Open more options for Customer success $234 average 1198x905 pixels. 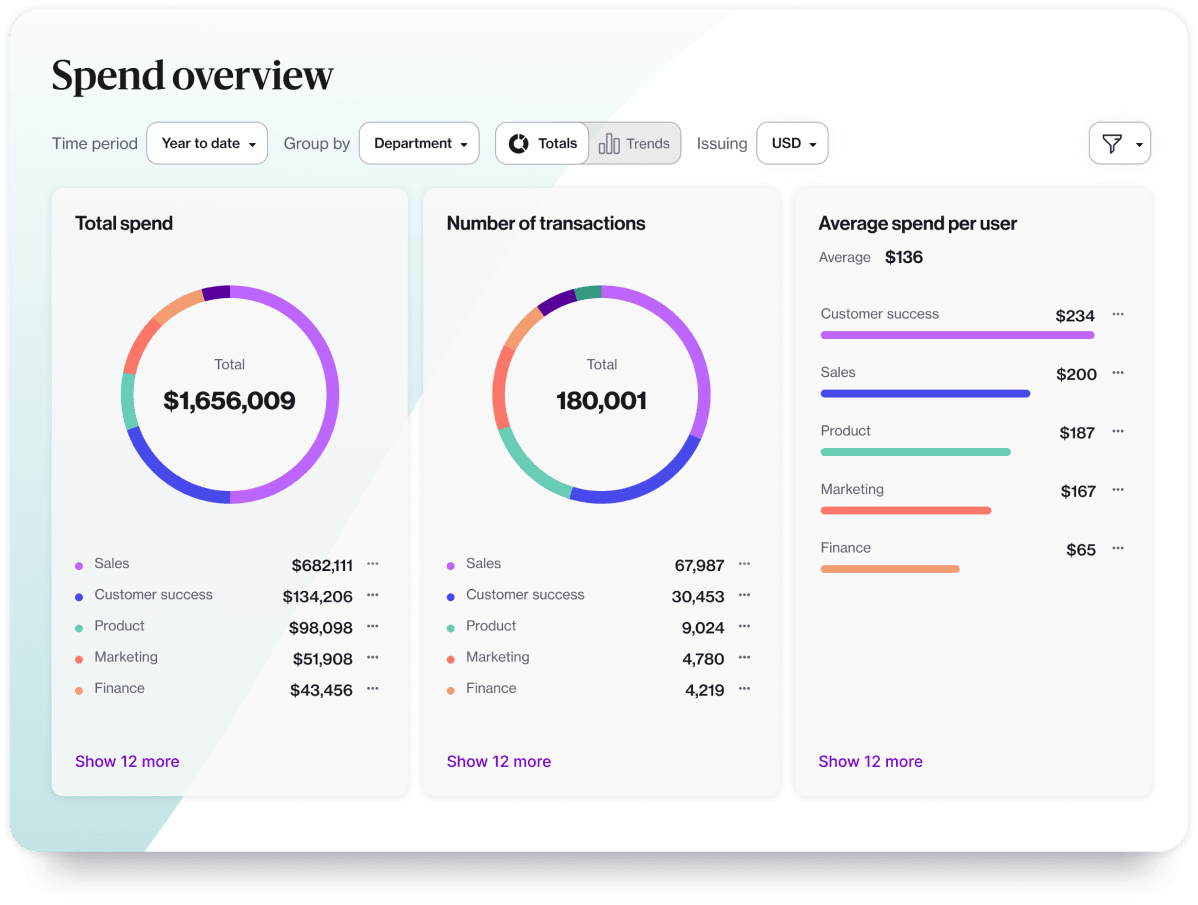click(x=1118, y=314)
